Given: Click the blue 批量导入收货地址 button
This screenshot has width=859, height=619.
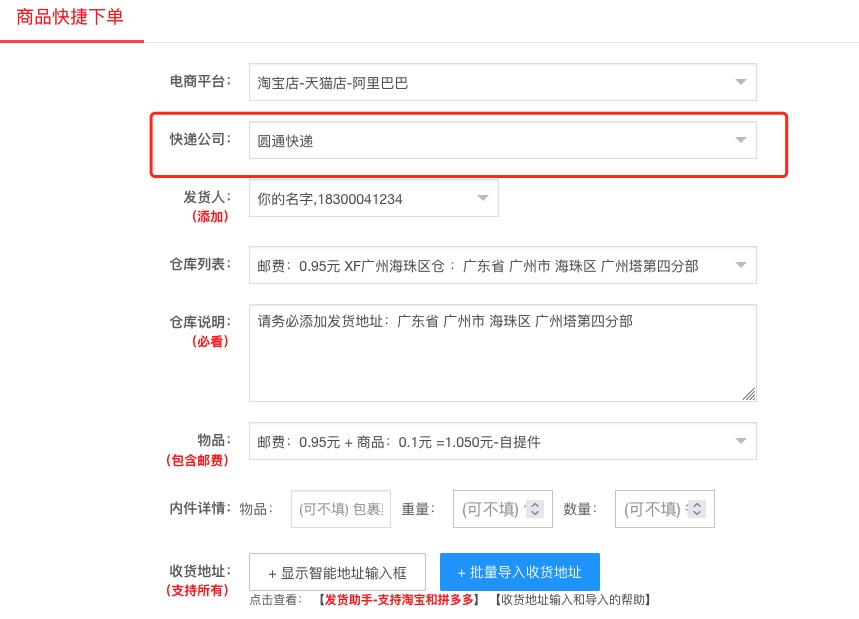Looking at the screenshot, I should coord(519,572).
